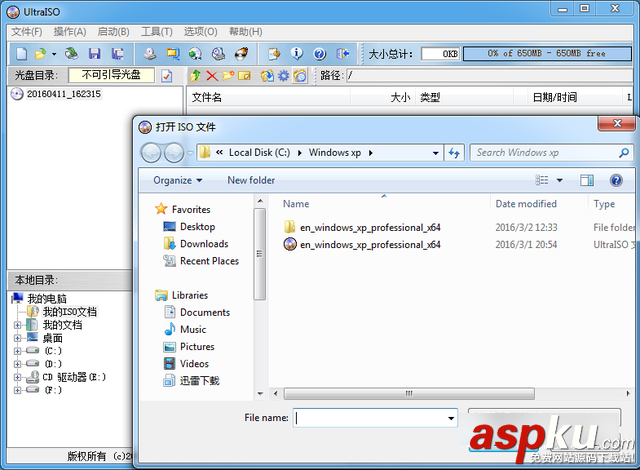Click the Make CD/DVD image icon
Image resolution: width=640 pixels, height=470 pixels.
pos(150,53)
